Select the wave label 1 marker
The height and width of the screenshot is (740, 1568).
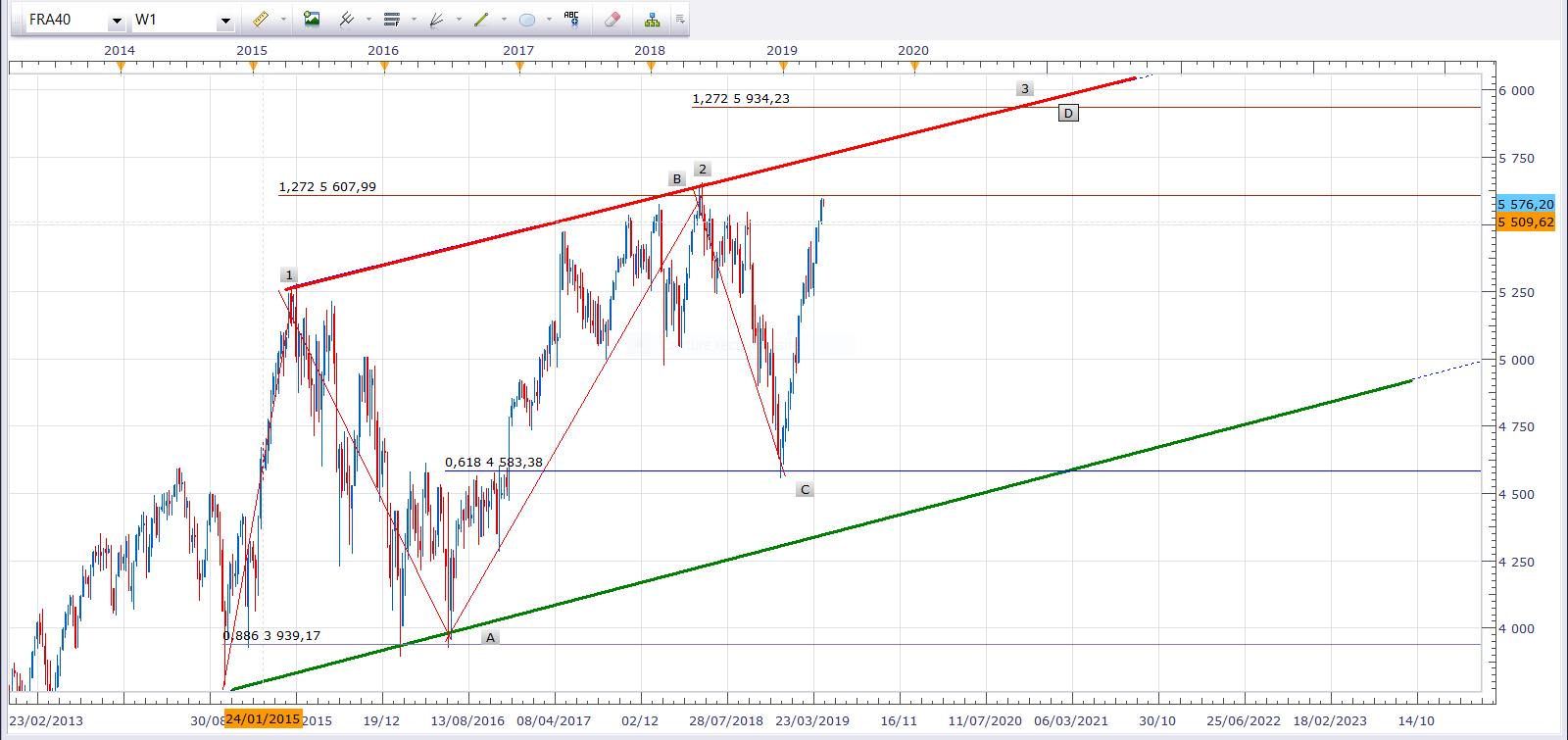289,275
